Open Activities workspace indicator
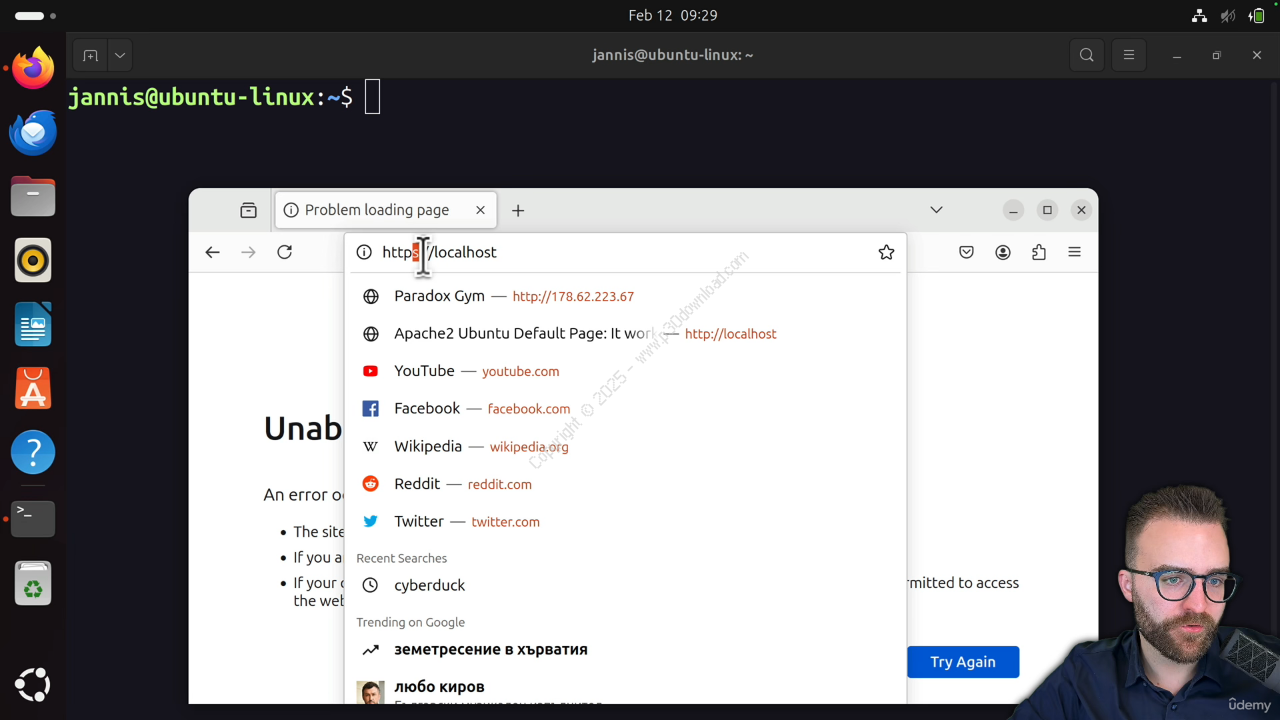 [x=35, y=16]
